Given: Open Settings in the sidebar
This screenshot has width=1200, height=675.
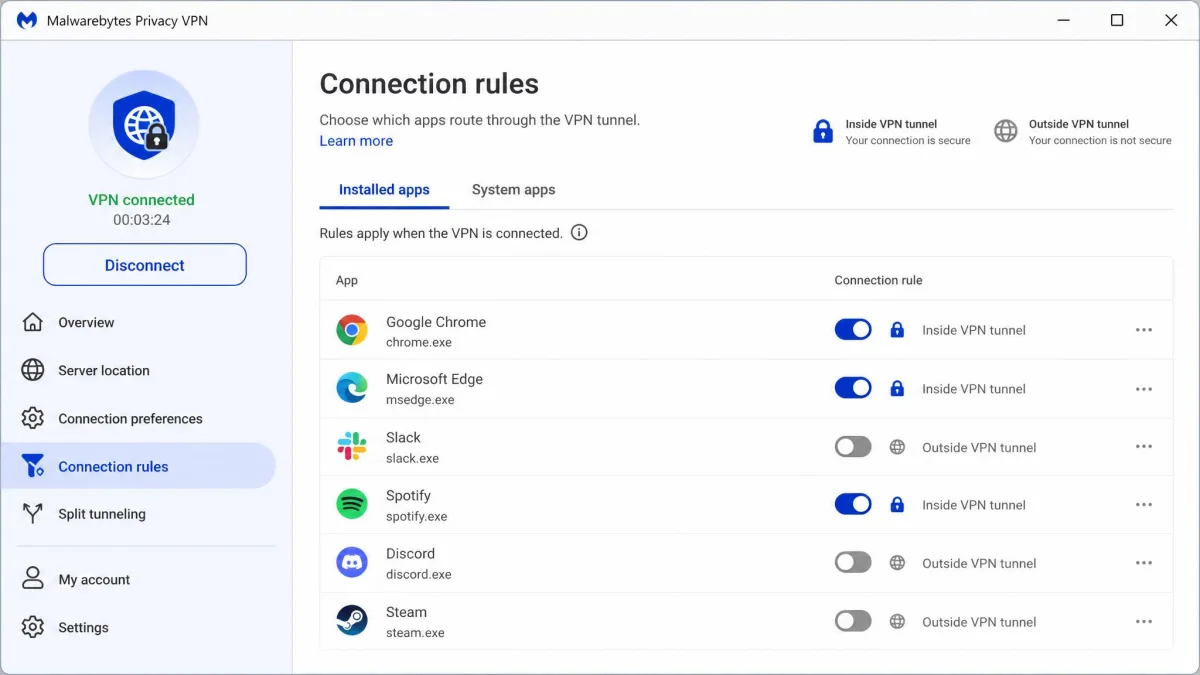Looking at the screenshot, I should pyautogui.click(x=138, y=627).
